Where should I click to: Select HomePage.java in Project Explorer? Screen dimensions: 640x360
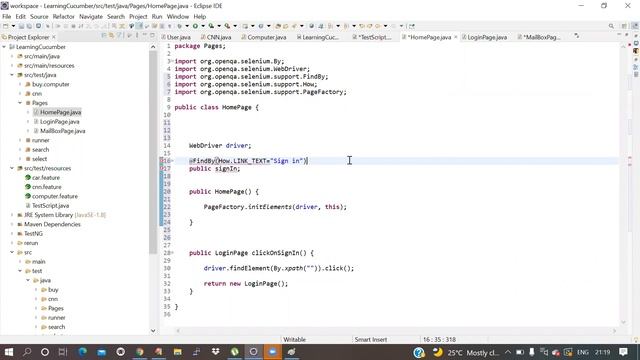click(60, 112)
